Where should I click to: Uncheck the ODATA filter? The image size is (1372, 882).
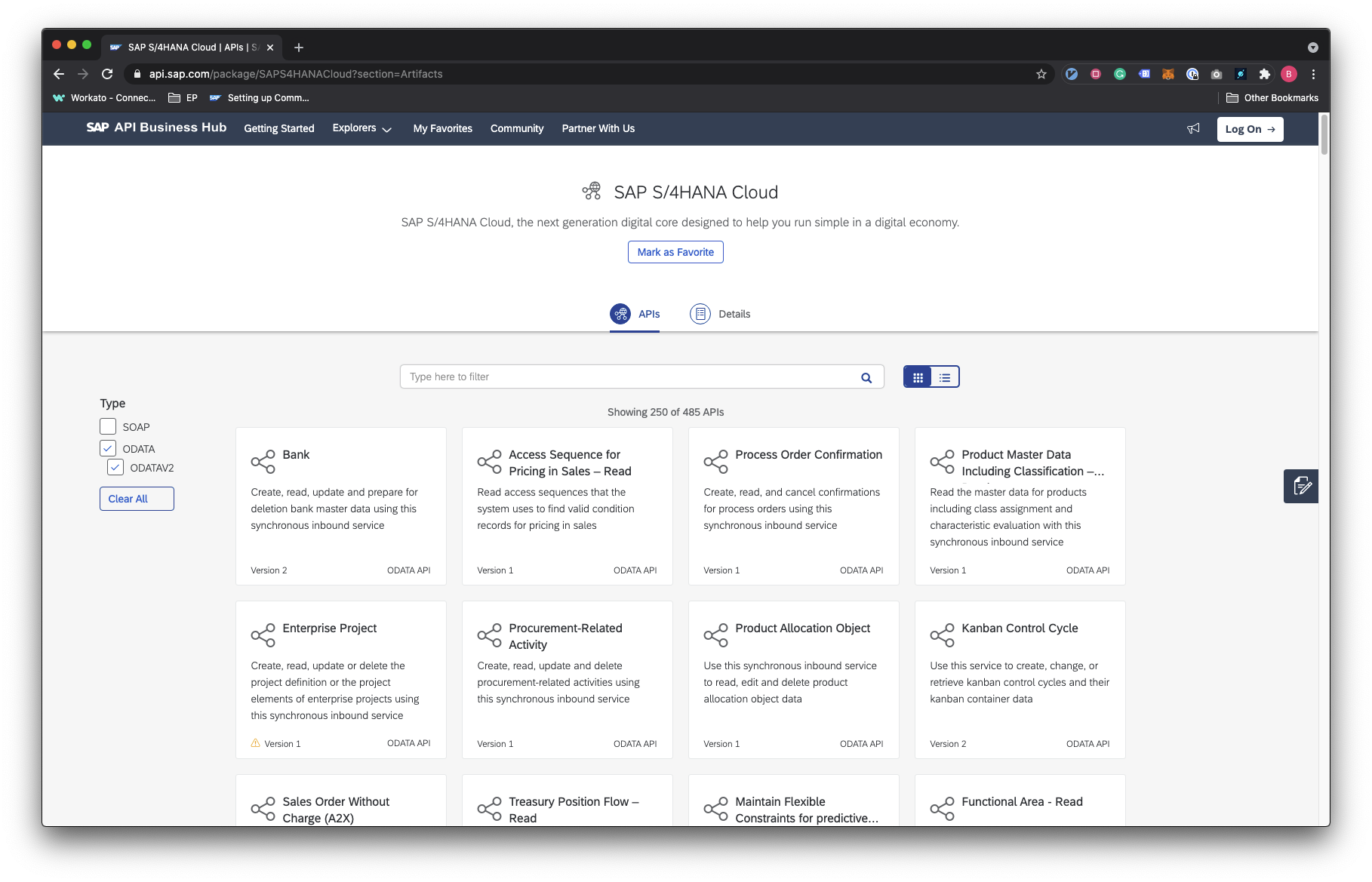click(x=108, y=447)
